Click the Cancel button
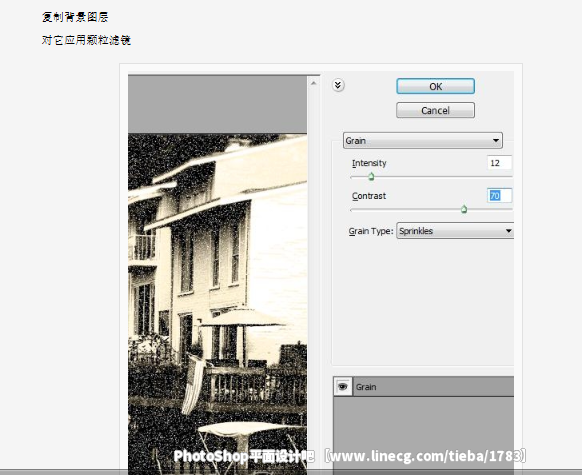This screenshot has height=475, width=582. tap(435, 110)
